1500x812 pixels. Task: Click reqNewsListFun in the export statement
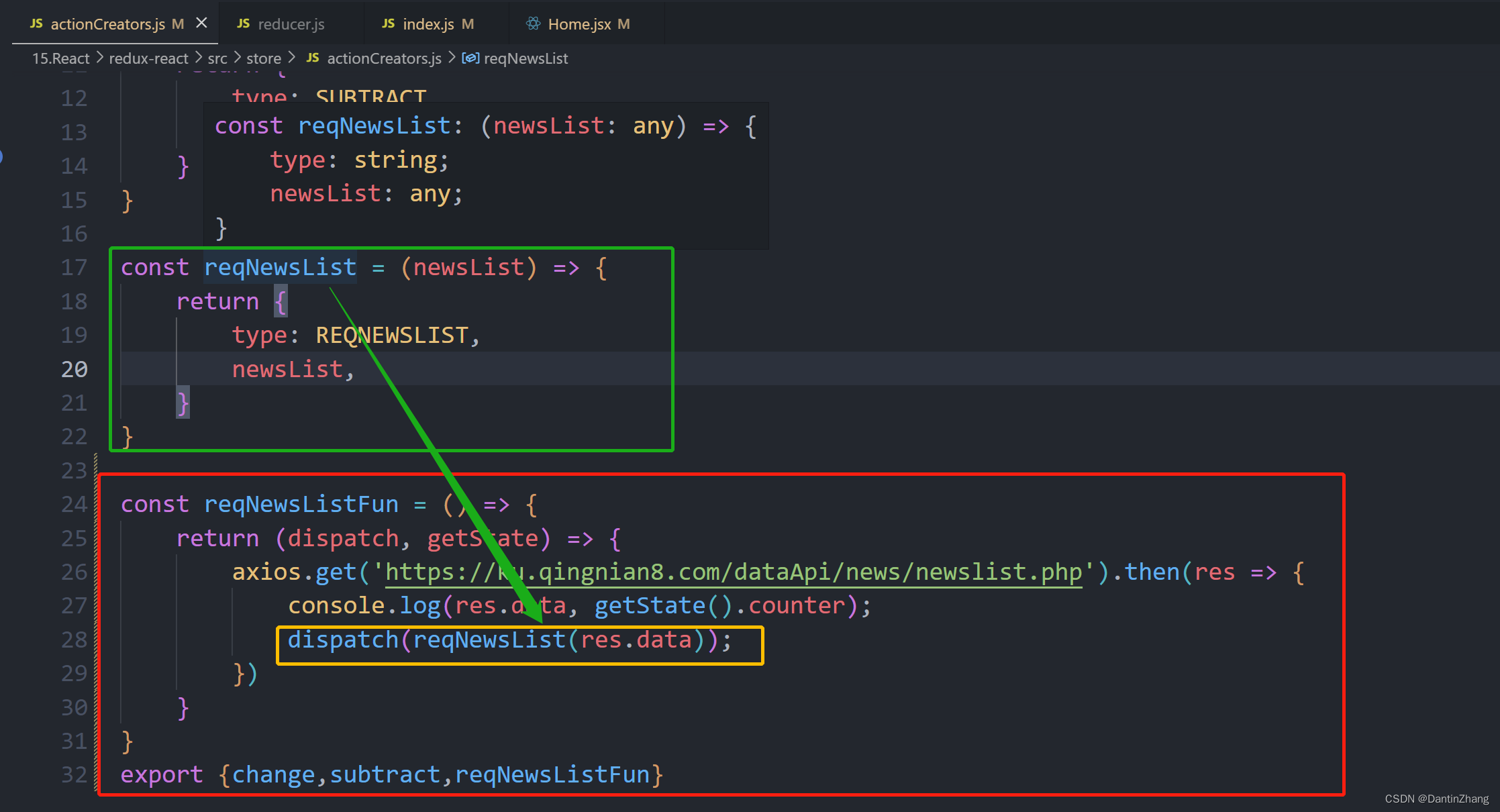click(552, 774)
